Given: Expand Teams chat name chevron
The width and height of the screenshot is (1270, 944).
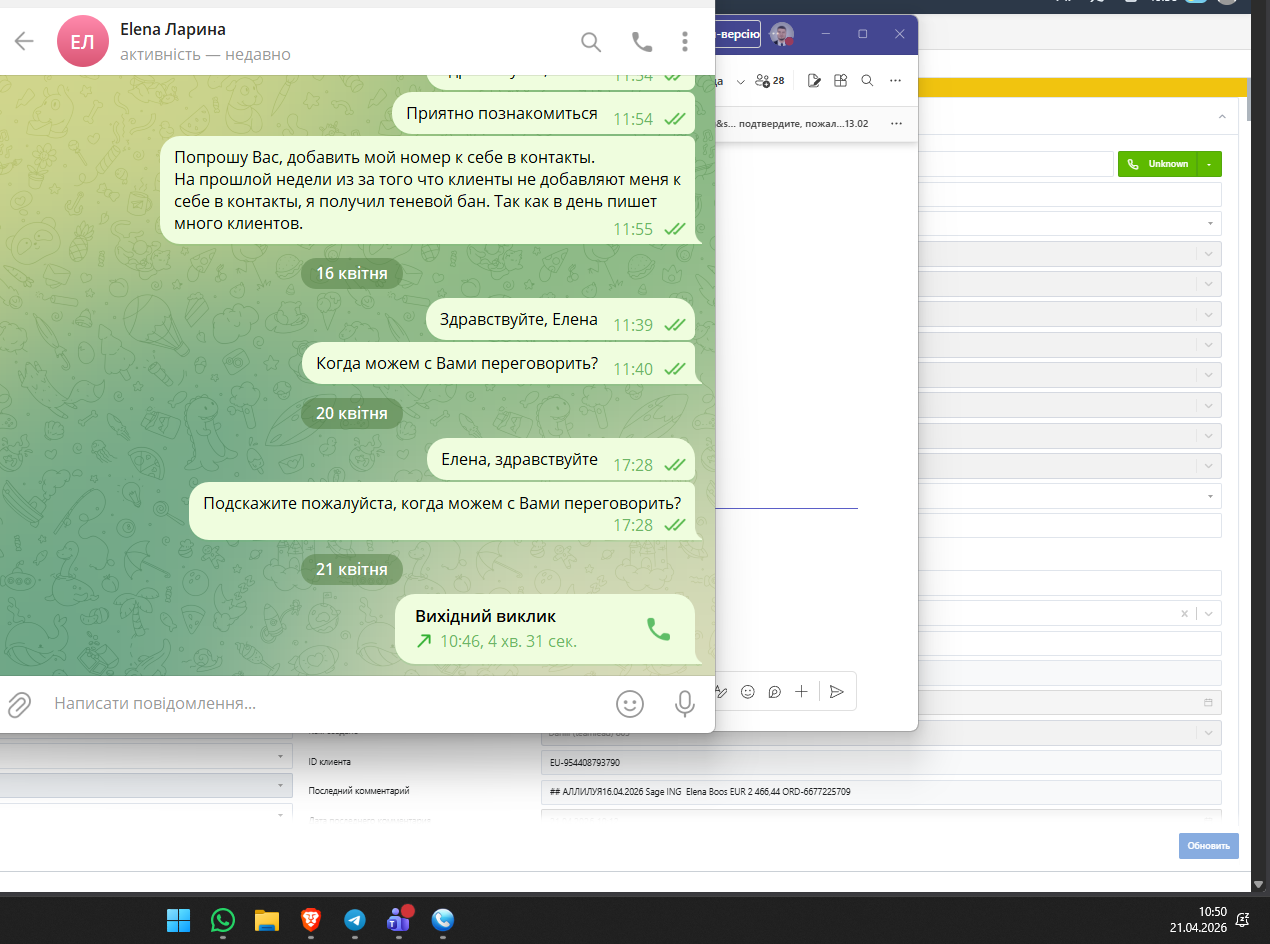Looking at the screenshot, I should (741, 81).
